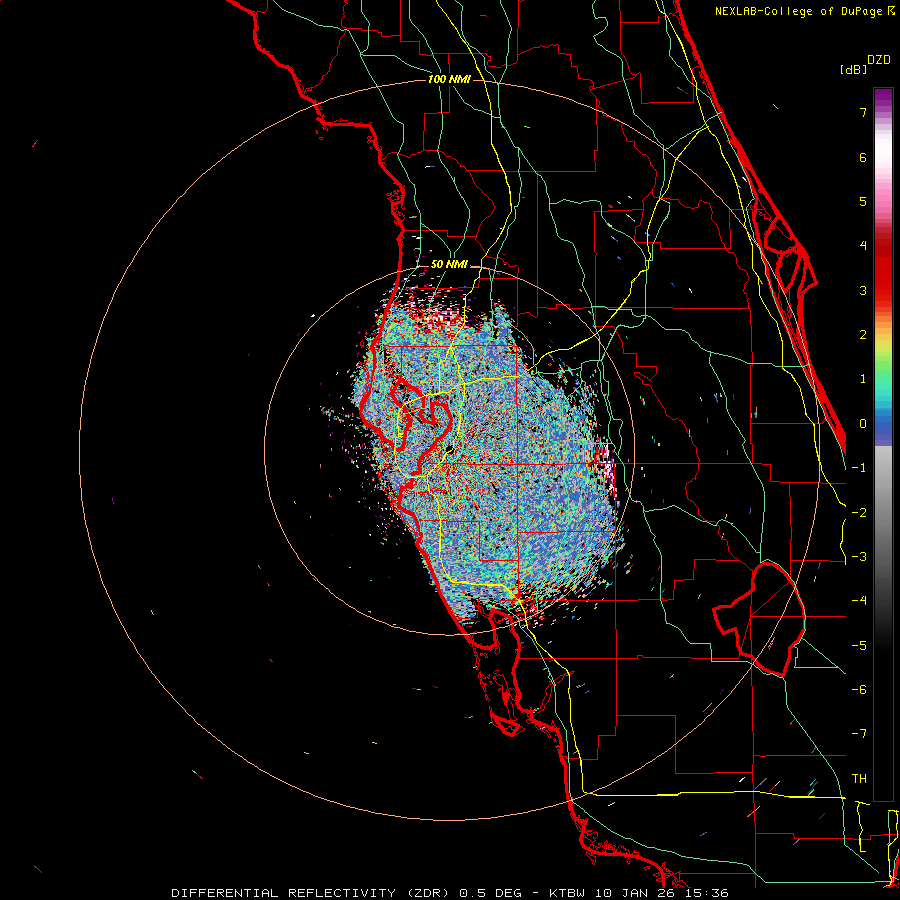
Task: Click the 3 dB red color scale value
Action: point(863,290)
